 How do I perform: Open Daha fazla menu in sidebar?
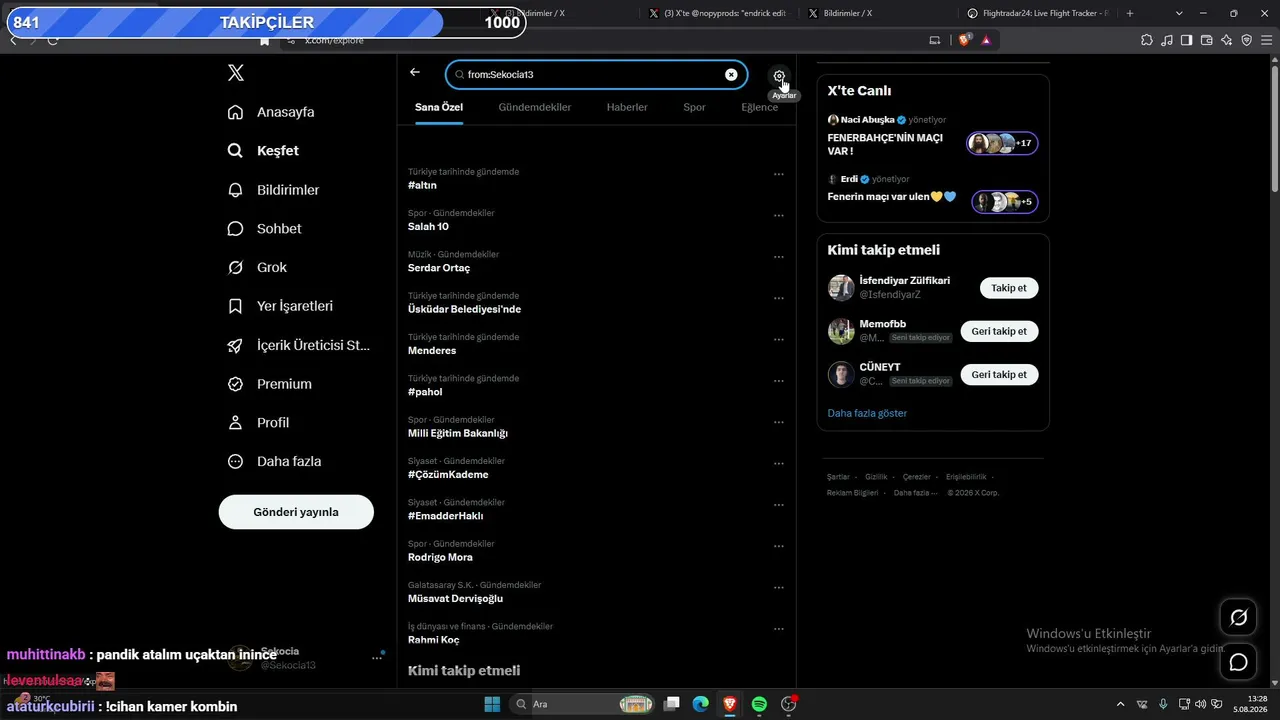pos(274,462)
